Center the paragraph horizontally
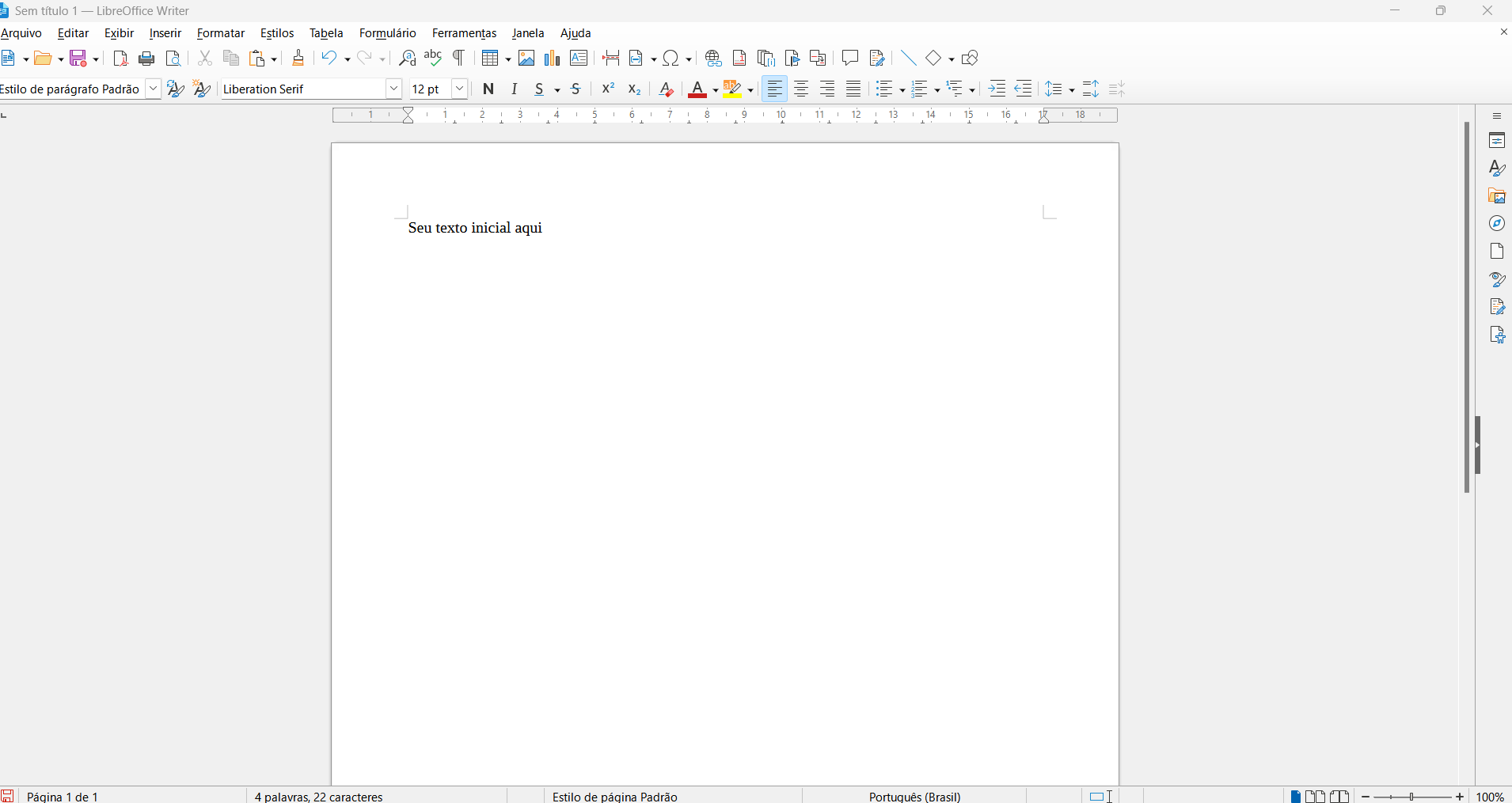Image resolution: width=1512 pixels, height=803 pixels. coord(801,89)
